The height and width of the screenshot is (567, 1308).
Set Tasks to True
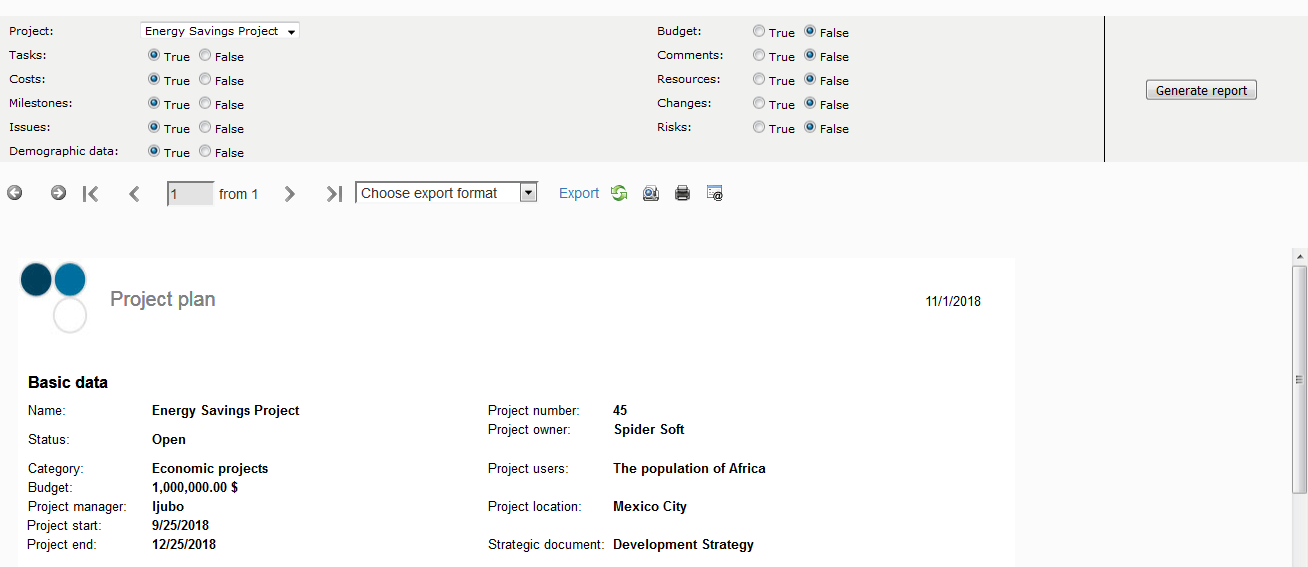(154, 56)
